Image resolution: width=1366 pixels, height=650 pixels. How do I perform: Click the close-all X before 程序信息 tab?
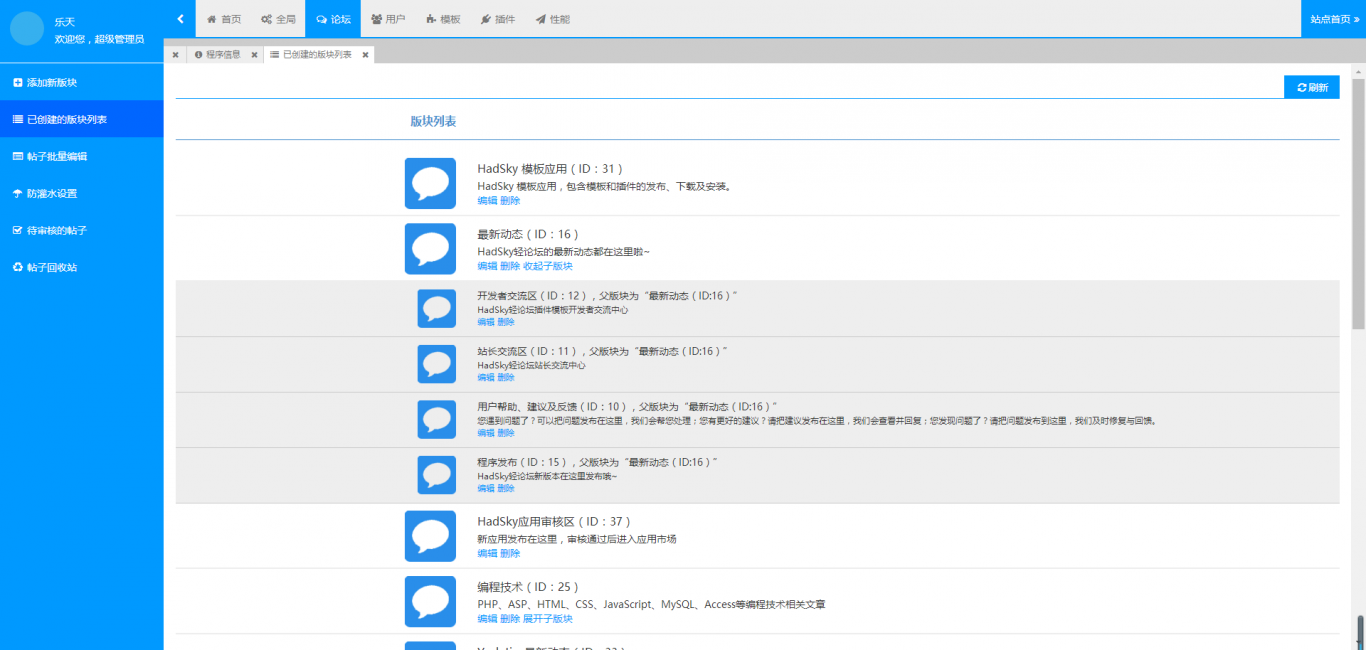175,55
